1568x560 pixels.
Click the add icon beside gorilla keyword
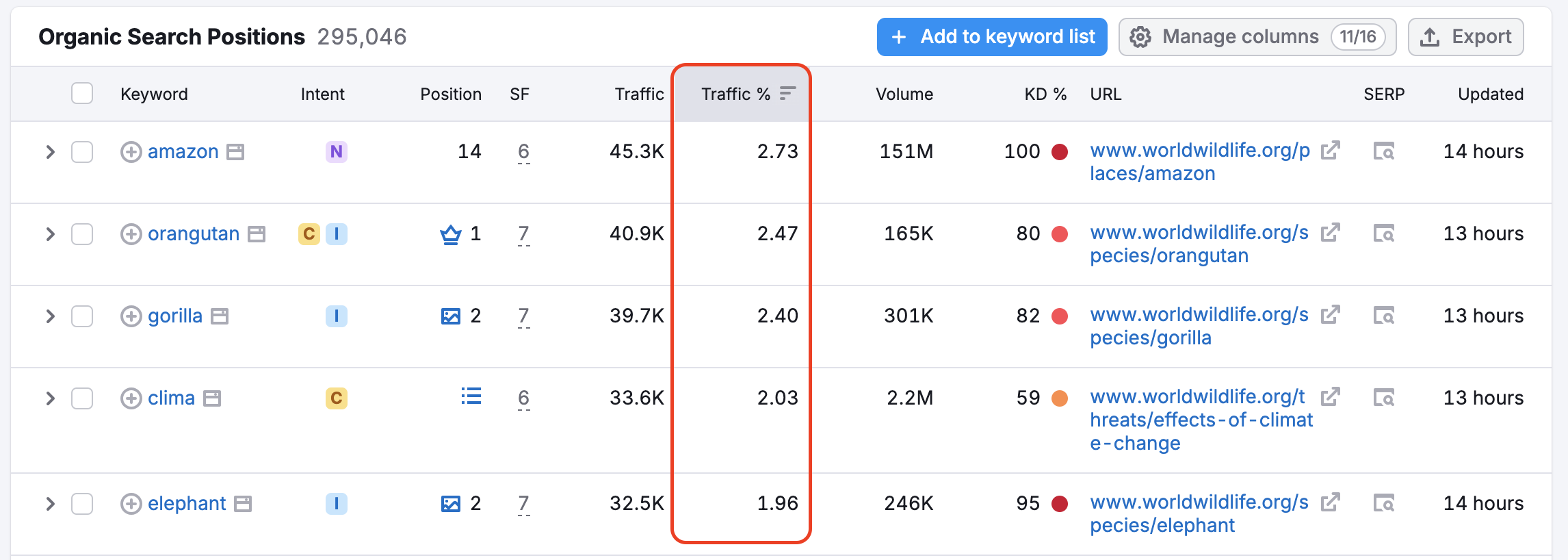point(131,316)
